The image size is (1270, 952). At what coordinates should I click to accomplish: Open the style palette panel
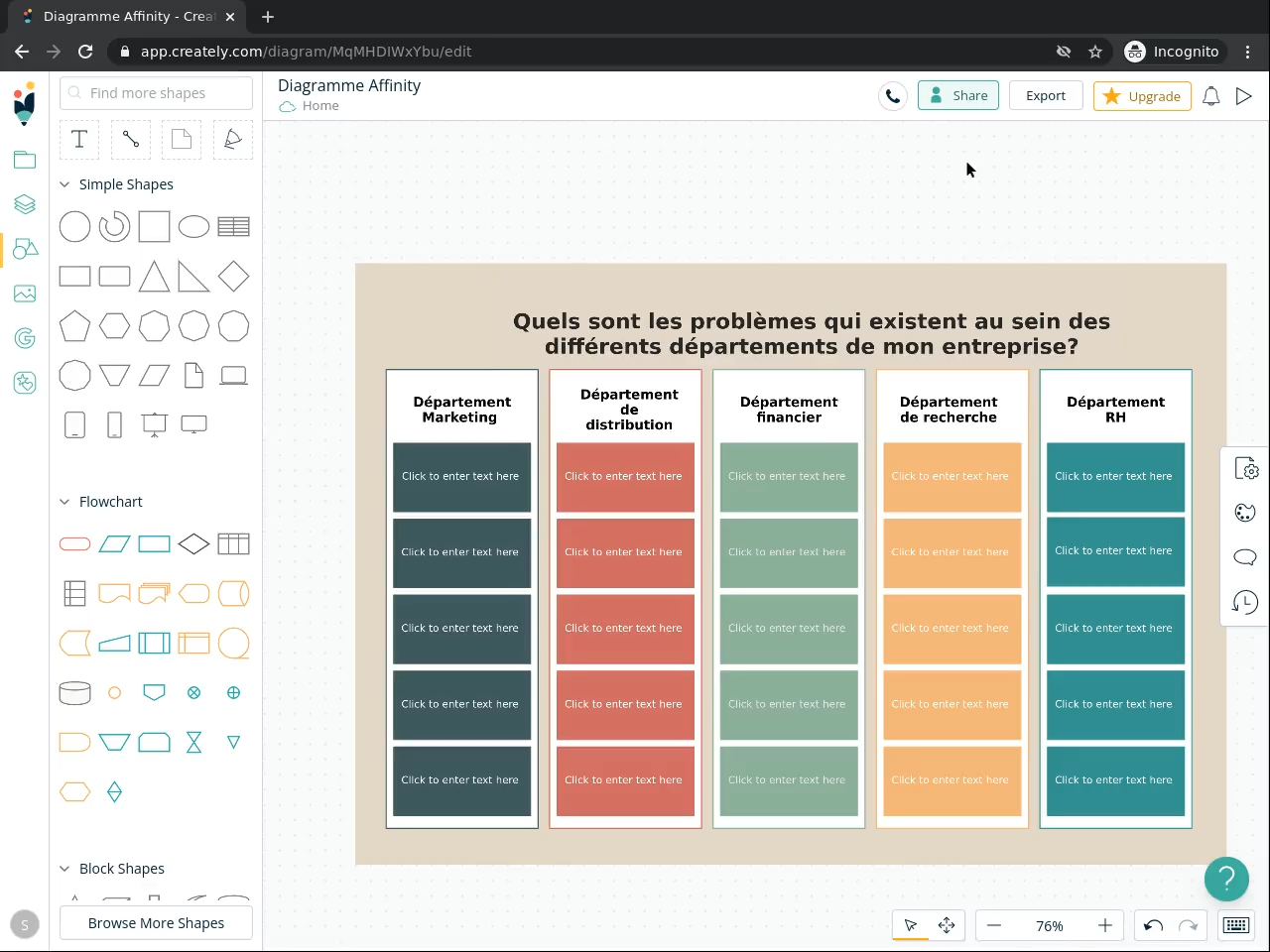pyautogui.click(x=1245, y=513)
